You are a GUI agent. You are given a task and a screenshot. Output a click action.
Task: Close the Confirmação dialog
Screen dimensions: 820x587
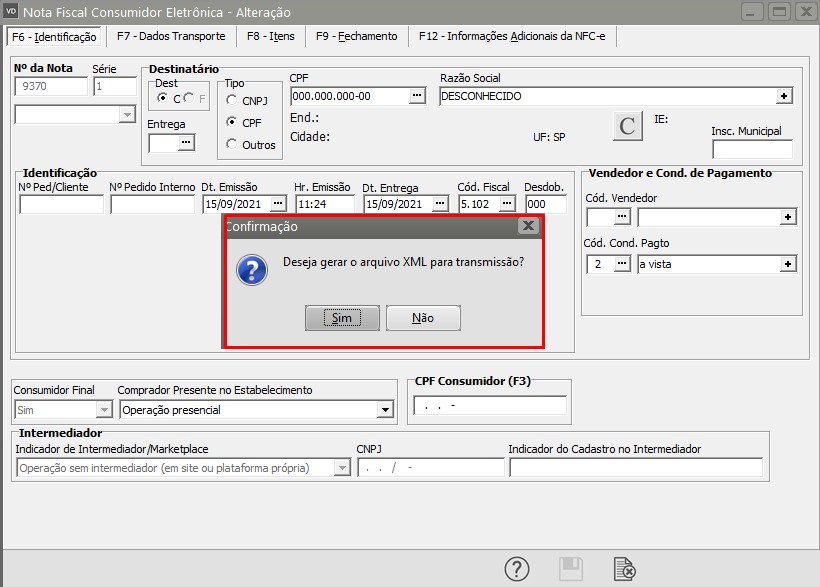coord(529,227)
